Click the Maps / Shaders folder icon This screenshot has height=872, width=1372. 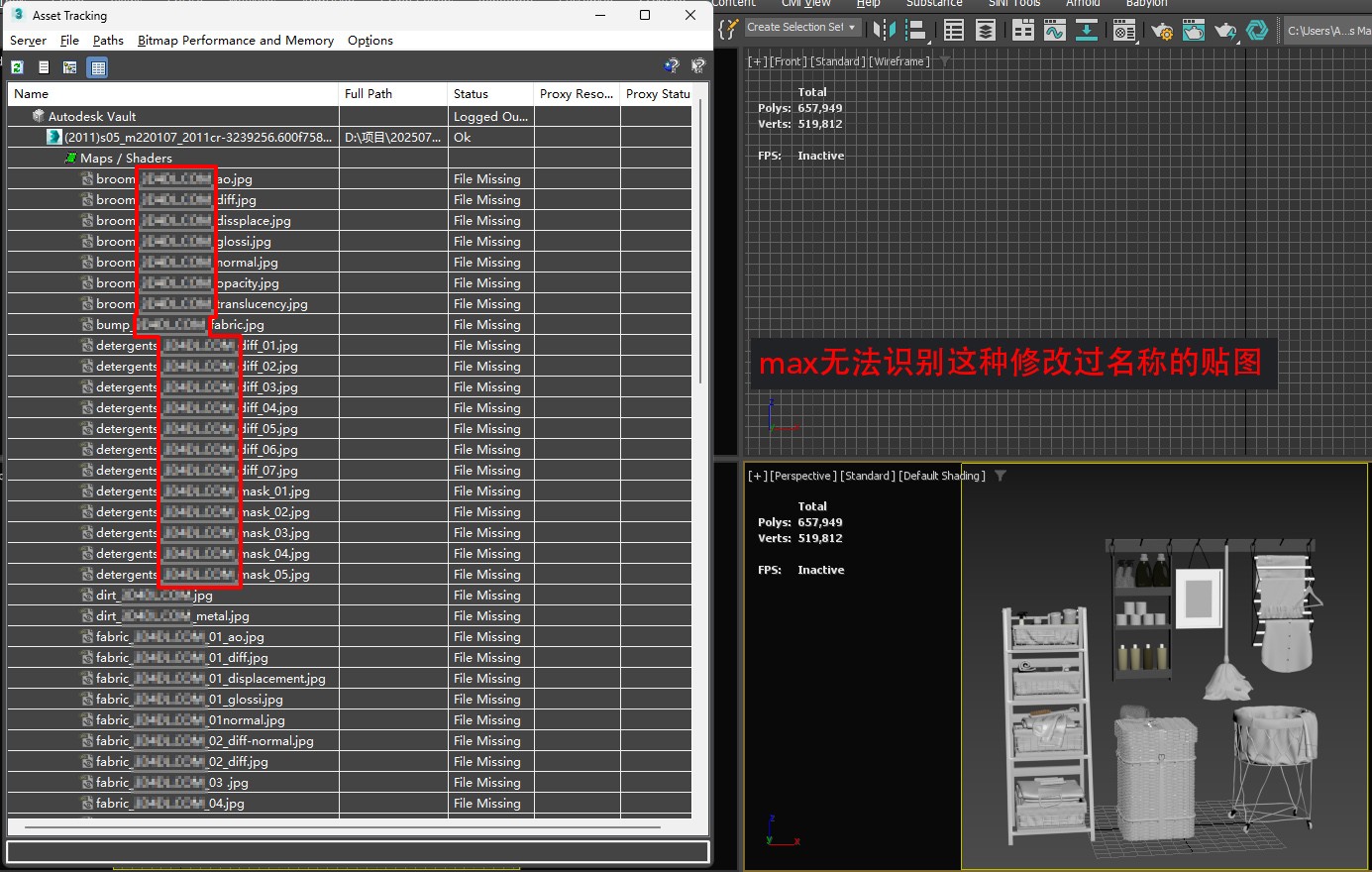(x=70, y=158)
